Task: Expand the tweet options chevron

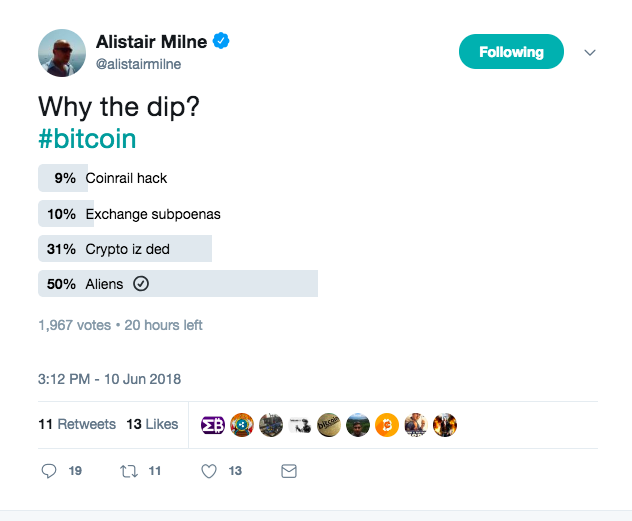Action: [x=590, y=53]
